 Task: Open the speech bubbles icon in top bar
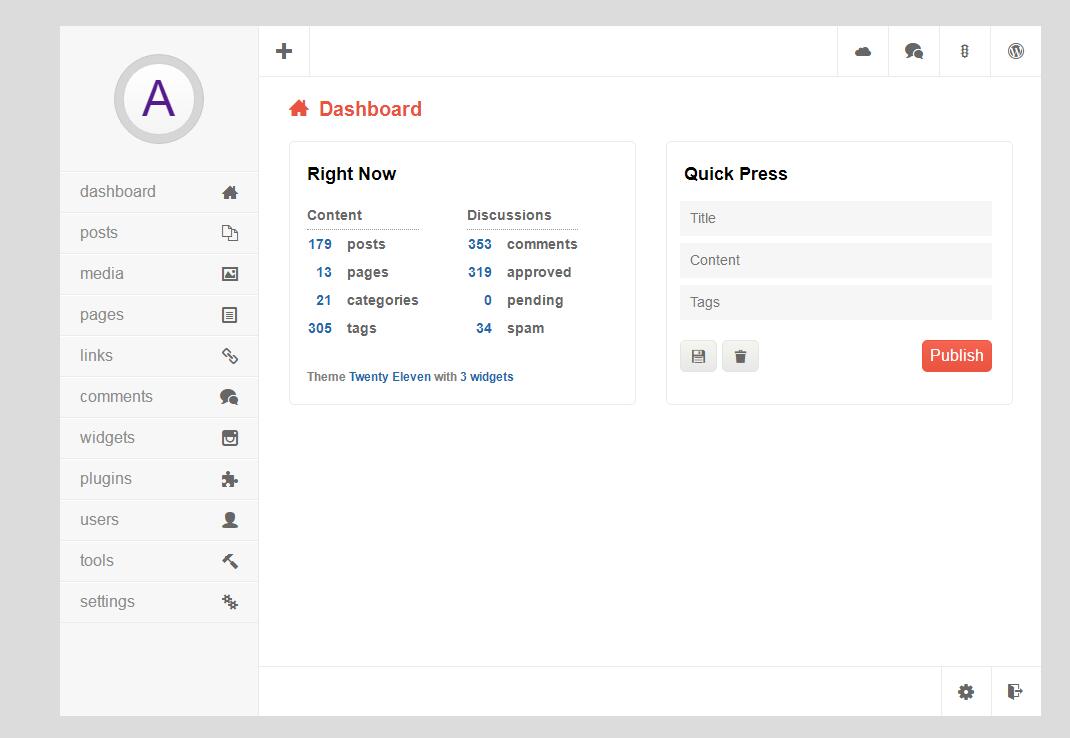click(914, 51)
